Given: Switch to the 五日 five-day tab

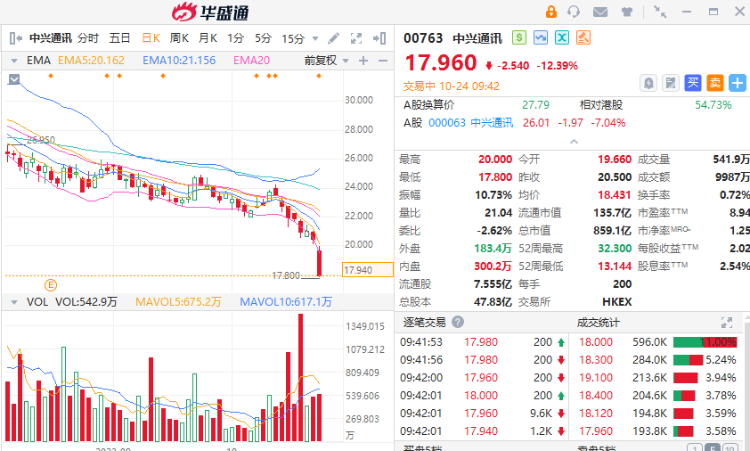Looking at the screenshot, I should (x=120, y=38).
